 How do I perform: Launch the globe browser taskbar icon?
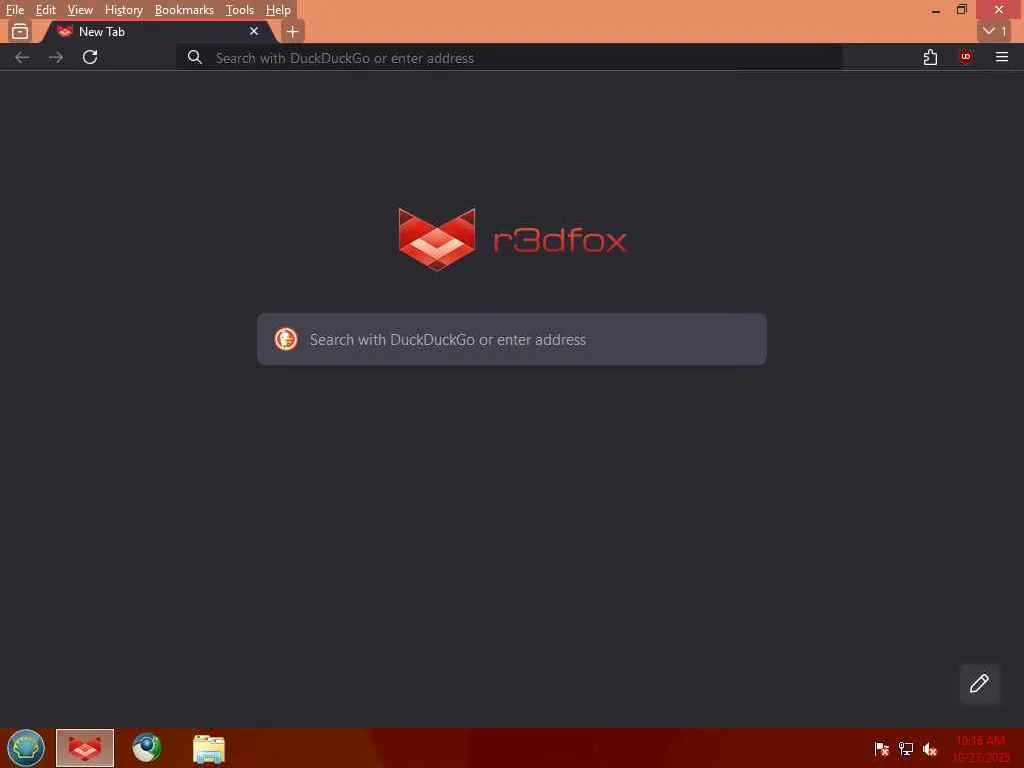point(146,748)
